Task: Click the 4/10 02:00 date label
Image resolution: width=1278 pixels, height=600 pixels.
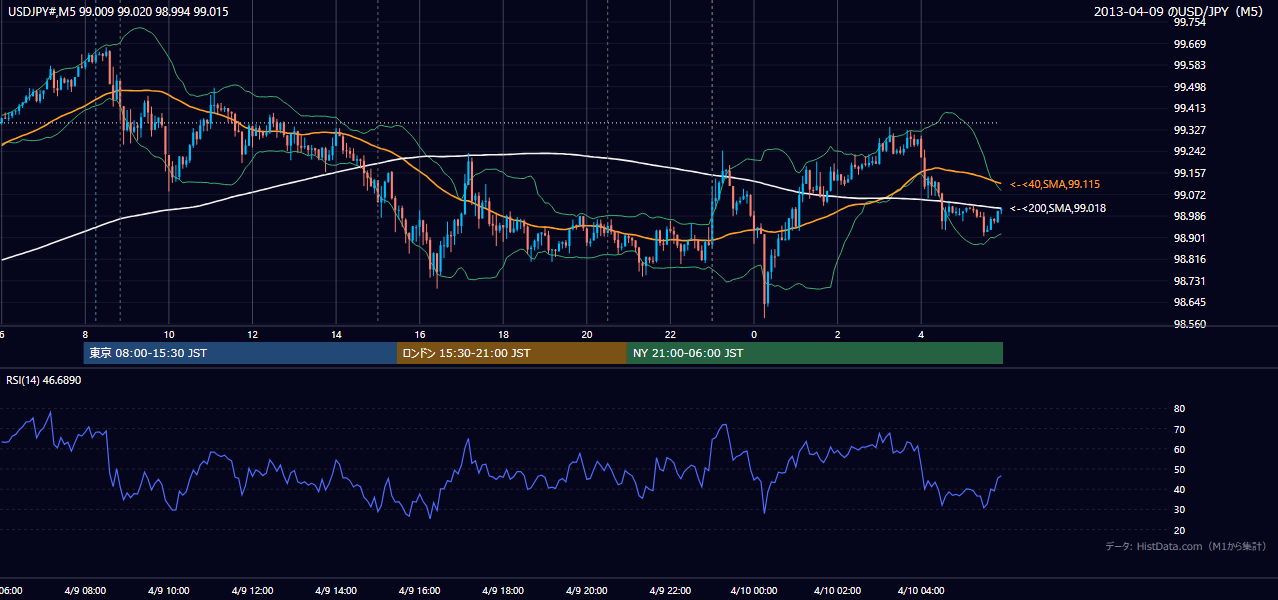Action: (x=837, y=591)
